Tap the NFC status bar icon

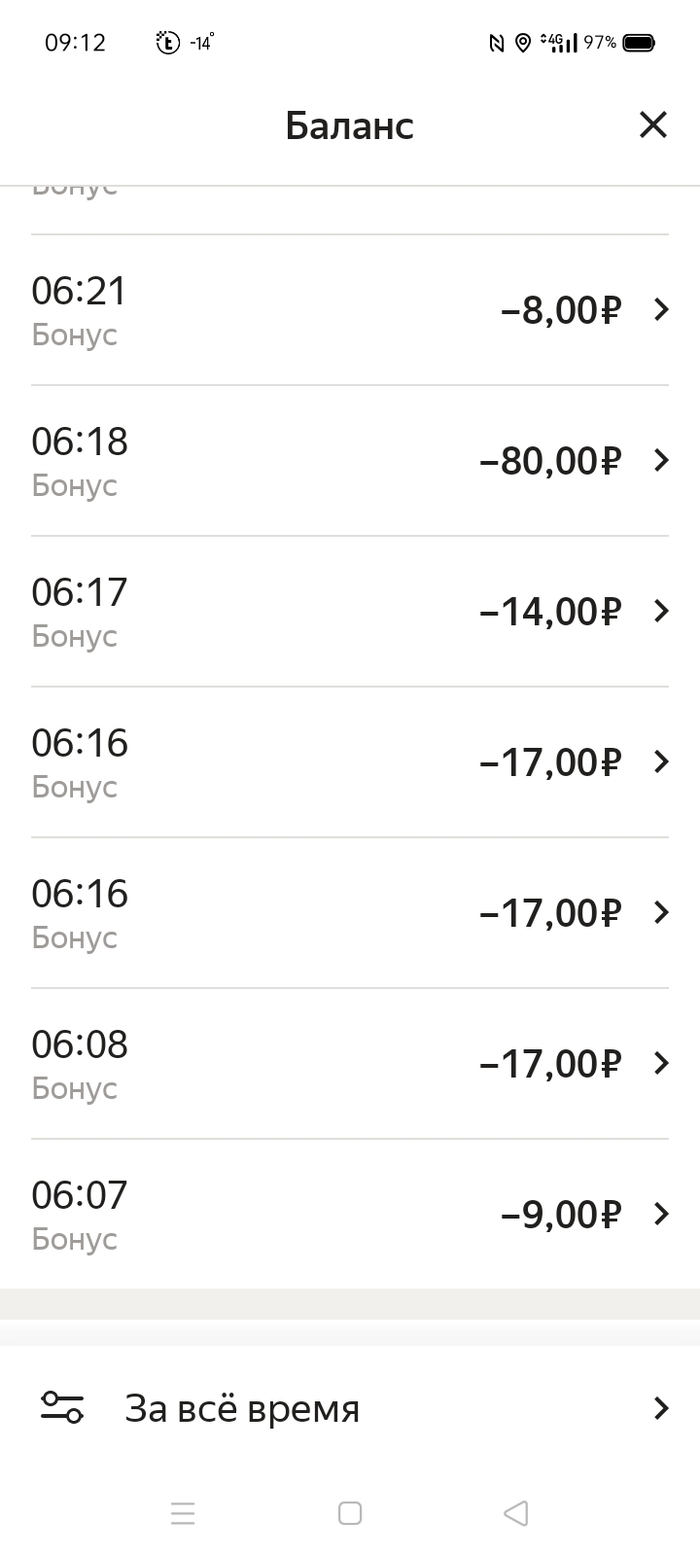coord(496,43)
